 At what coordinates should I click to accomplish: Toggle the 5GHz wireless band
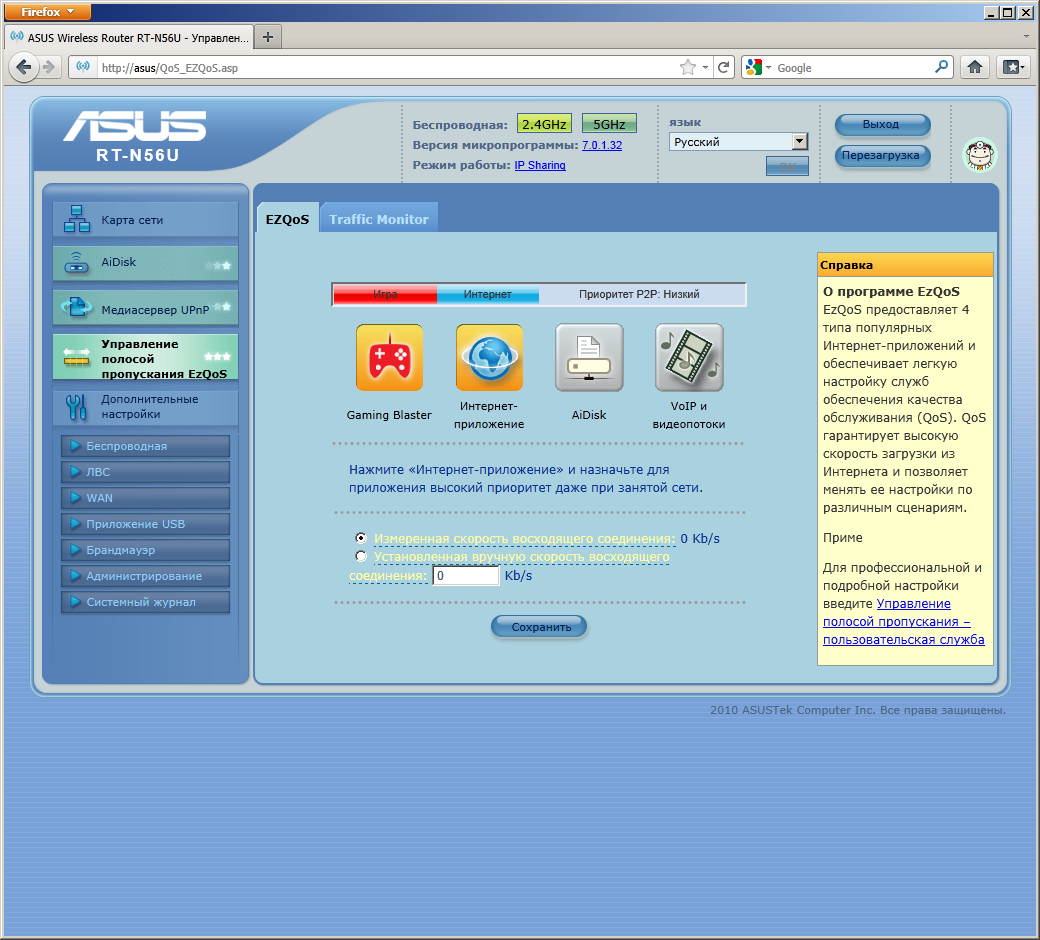(x=609, y=124)
